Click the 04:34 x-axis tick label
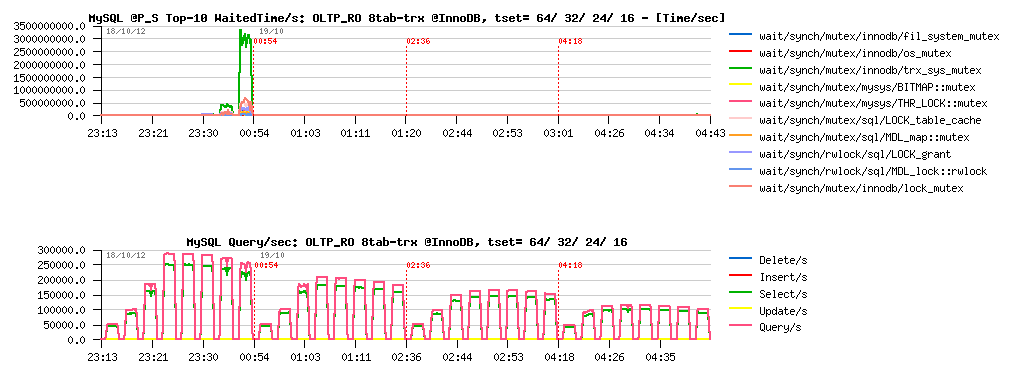 click(x=660, y=134)
